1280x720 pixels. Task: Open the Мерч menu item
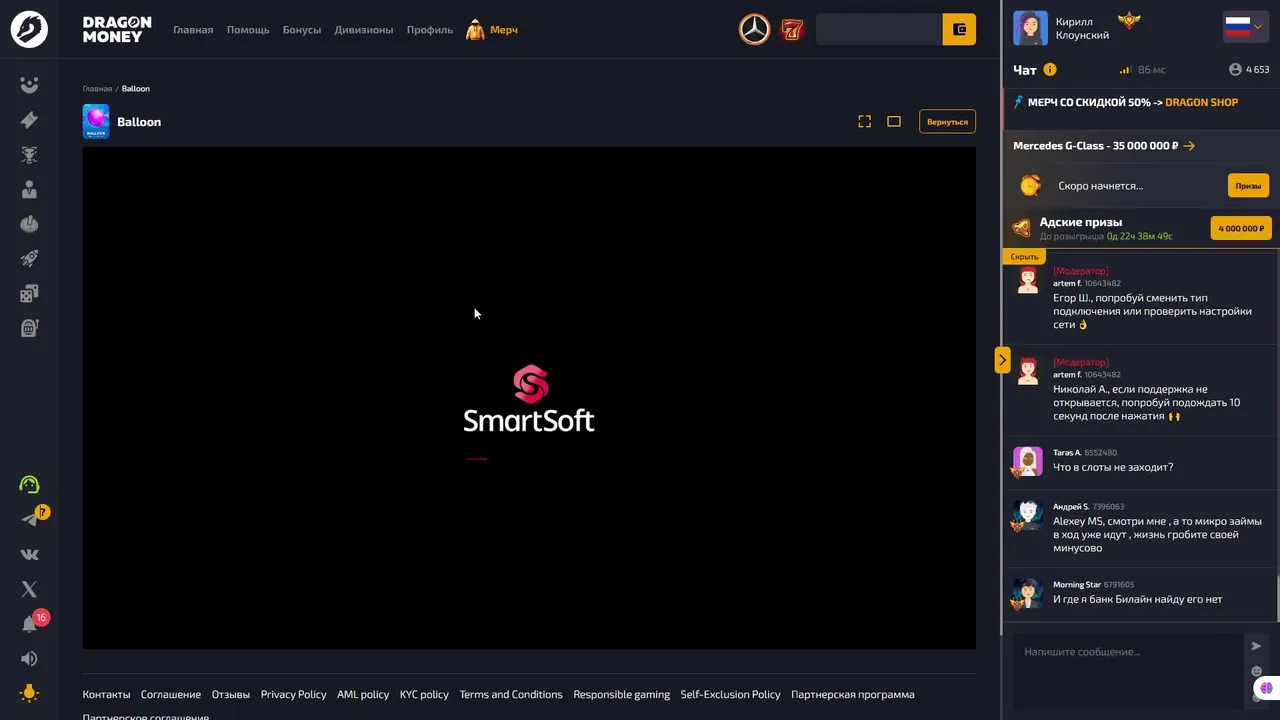(x=504, y=30)
